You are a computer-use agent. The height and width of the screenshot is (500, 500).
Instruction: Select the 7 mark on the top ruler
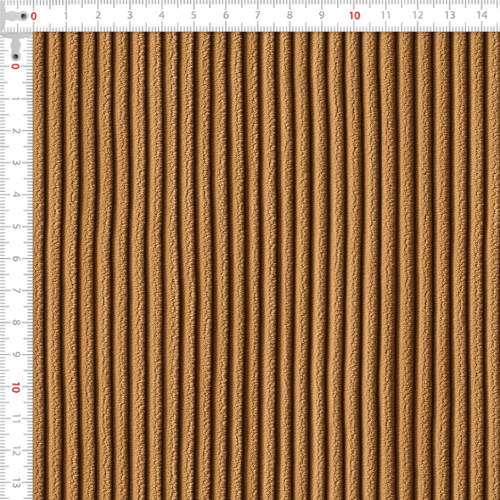pyautogui.click(x=258, y=15)
